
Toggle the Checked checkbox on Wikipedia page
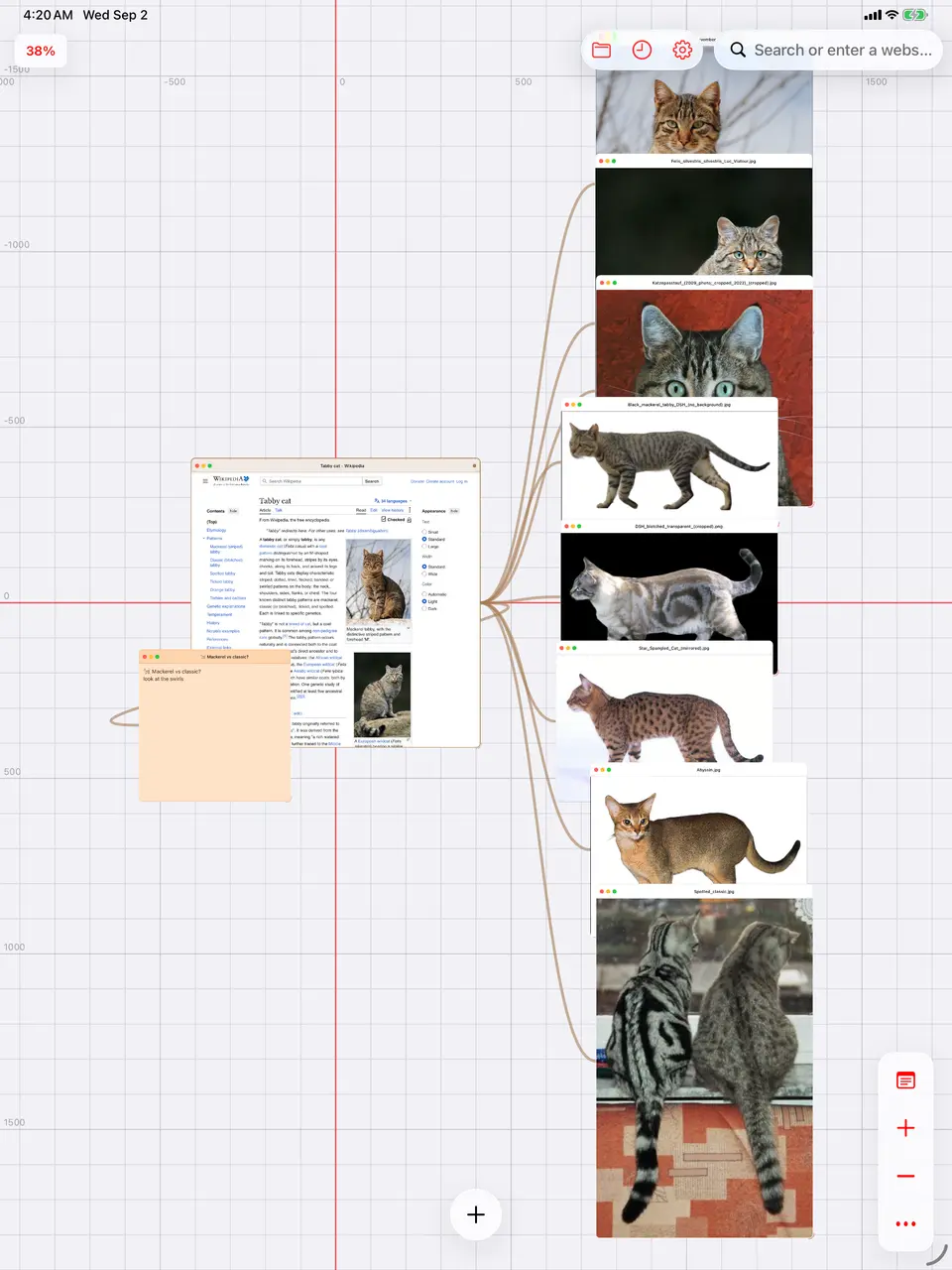tap(384, 519)
